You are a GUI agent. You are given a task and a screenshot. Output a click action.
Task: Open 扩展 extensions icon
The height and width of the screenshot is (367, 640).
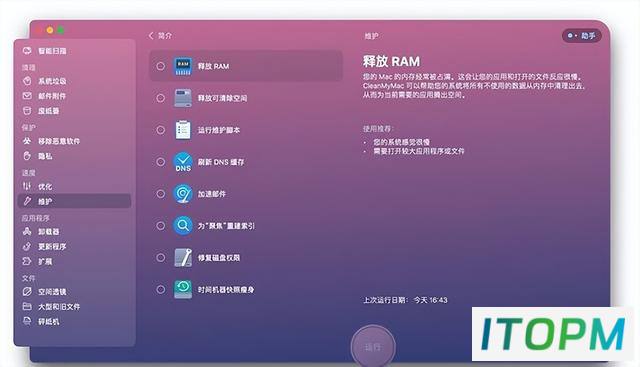coord(27,261)
